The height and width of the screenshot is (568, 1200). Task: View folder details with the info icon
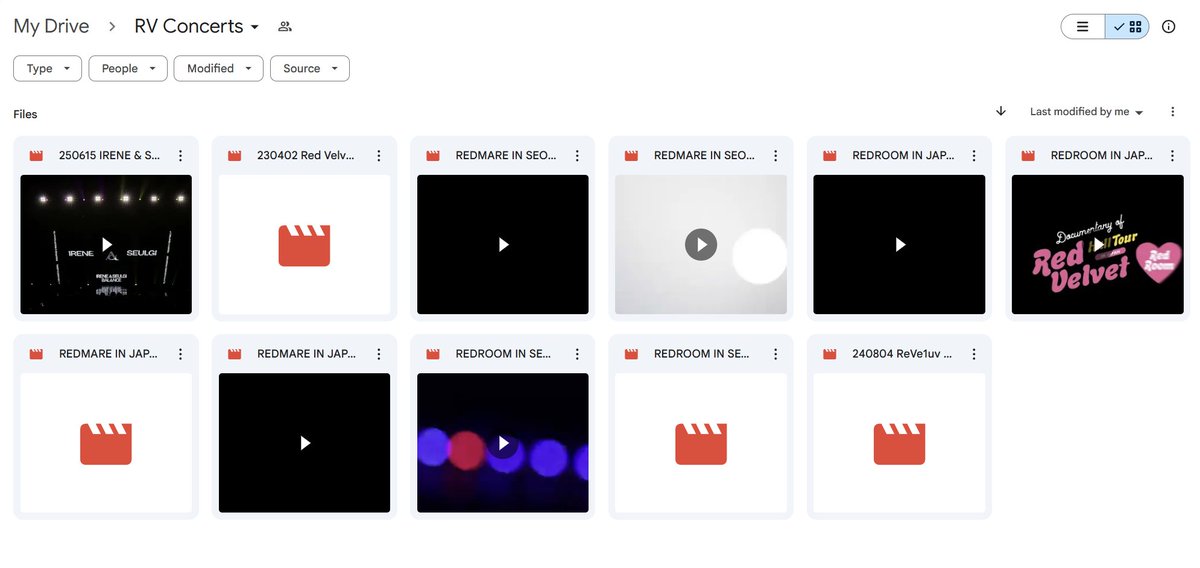click(1169, 27)
